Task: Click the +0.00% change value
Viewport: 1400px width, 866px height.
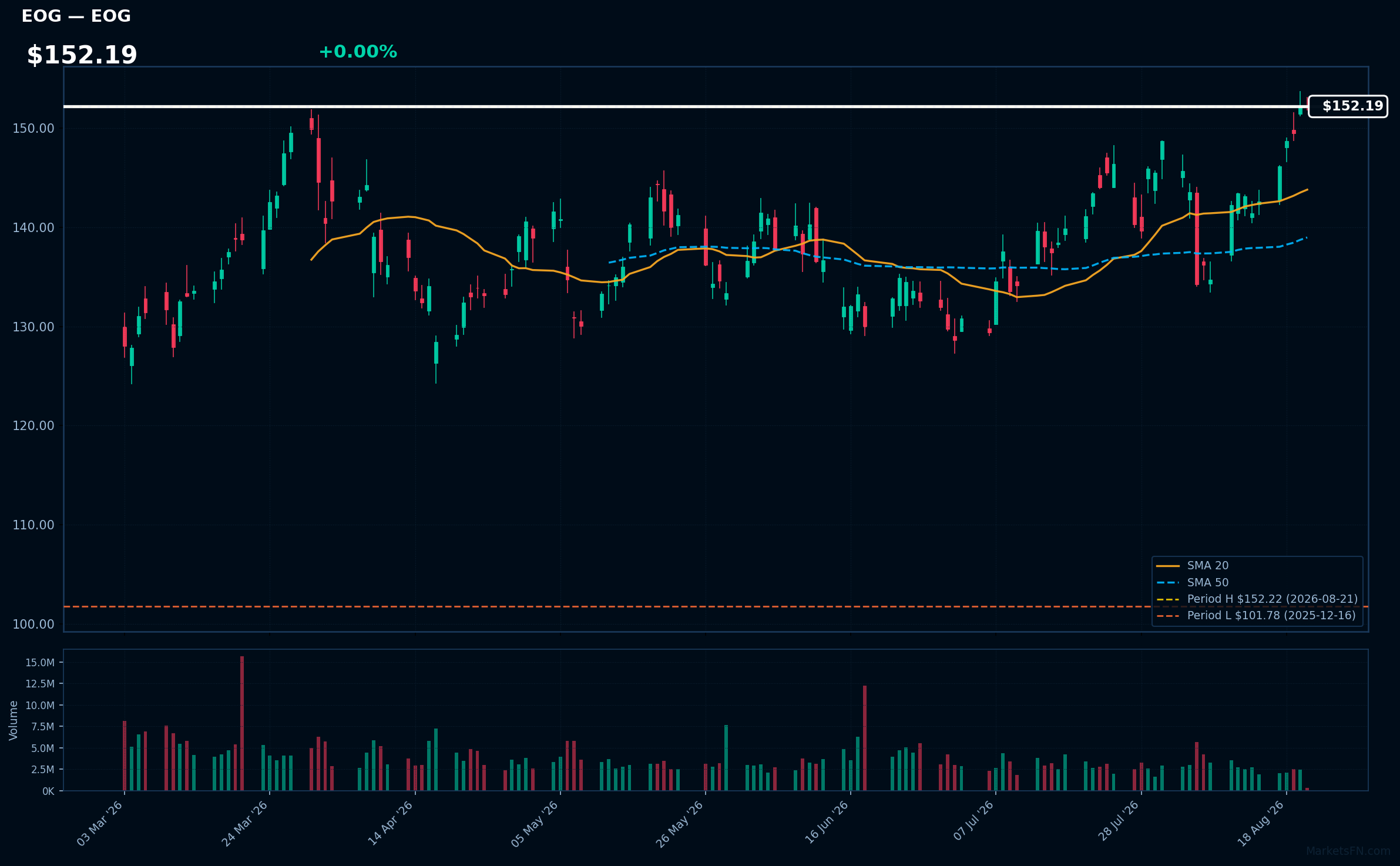Action: 358,52
